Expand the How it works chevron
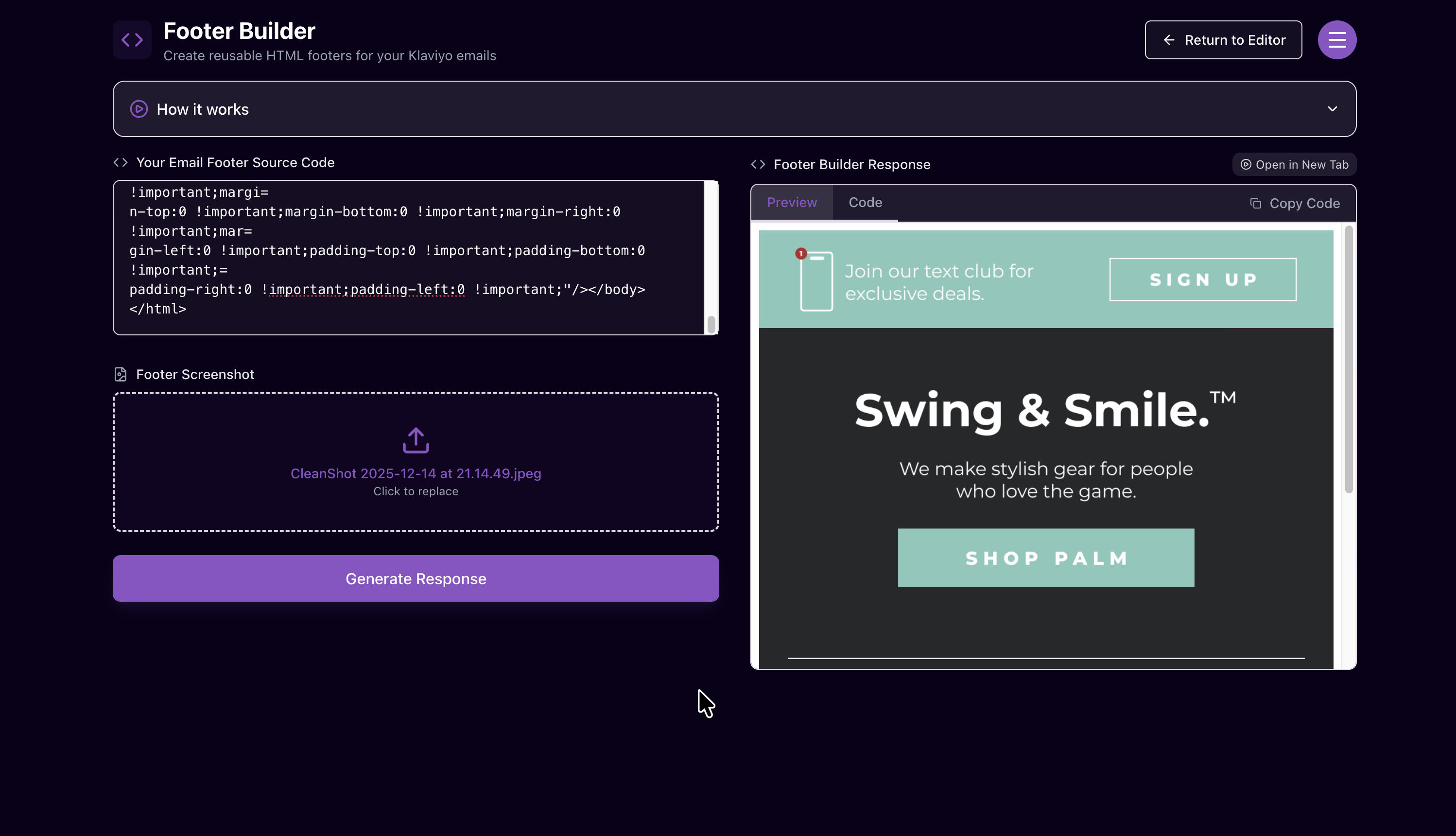Screen dimensions: 1456x836 click(x=1332, y=109)
